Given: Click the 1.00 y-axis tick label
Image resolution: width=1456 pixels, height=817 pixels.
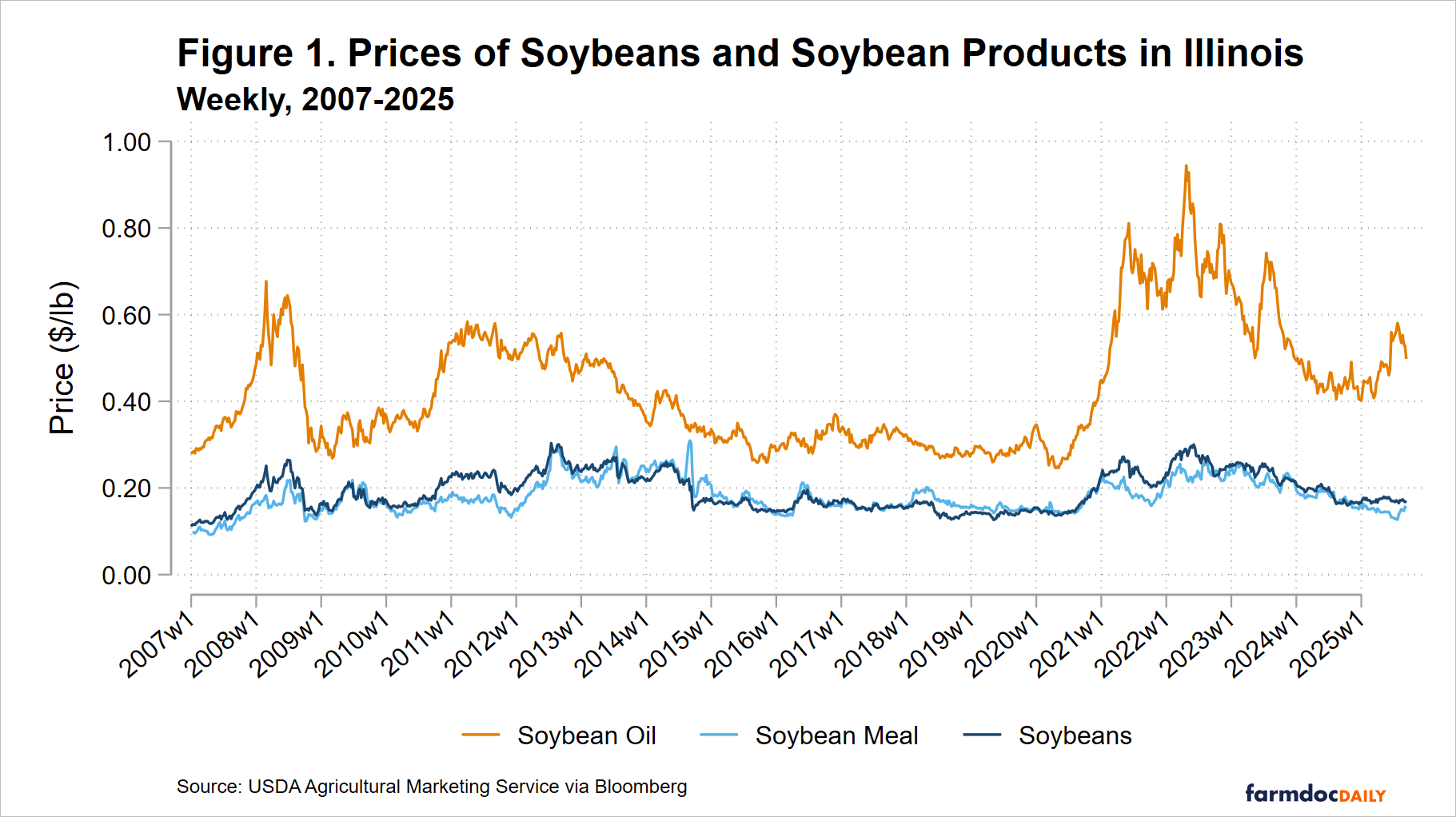Looking at the screenshot, I should pos(126,142).
